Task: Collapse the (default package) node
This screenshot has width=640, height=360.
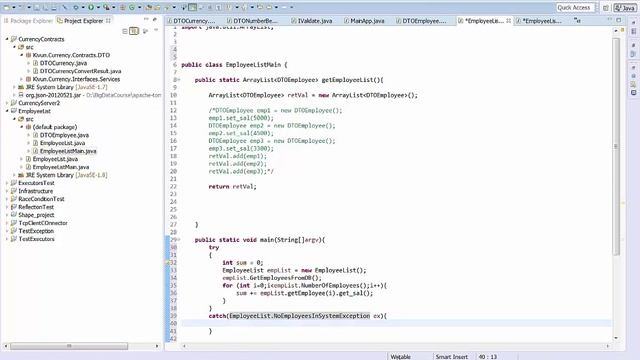Action: pos(22,127)
